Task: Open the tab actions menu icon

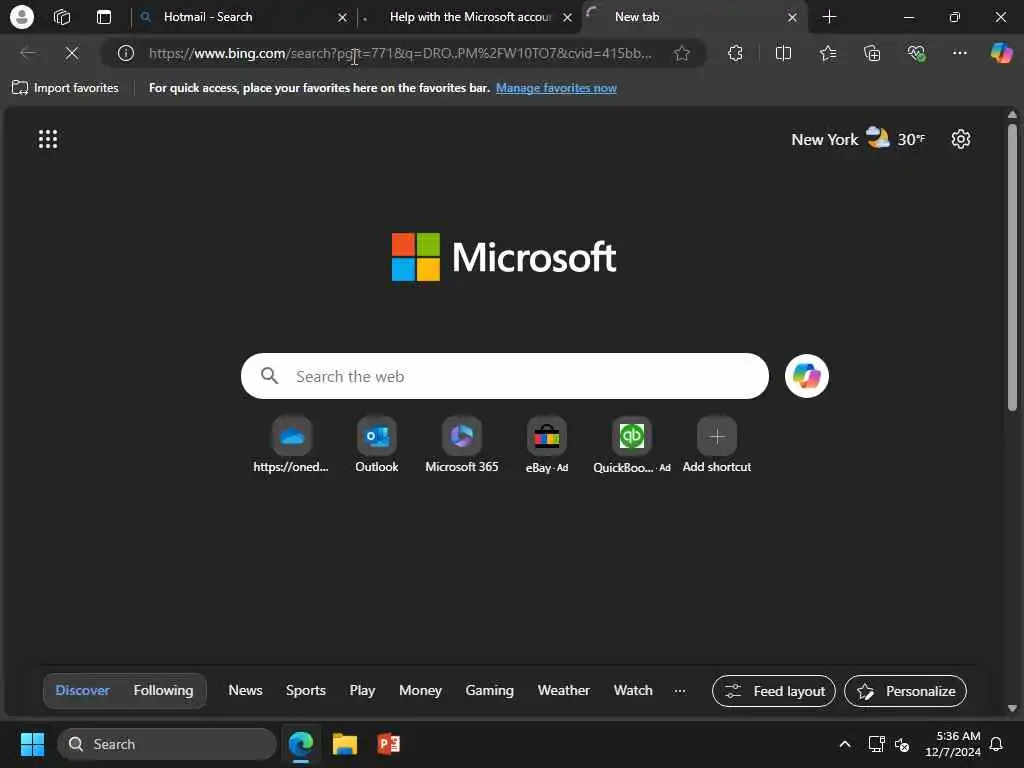Action: click(x=104, y=17)
